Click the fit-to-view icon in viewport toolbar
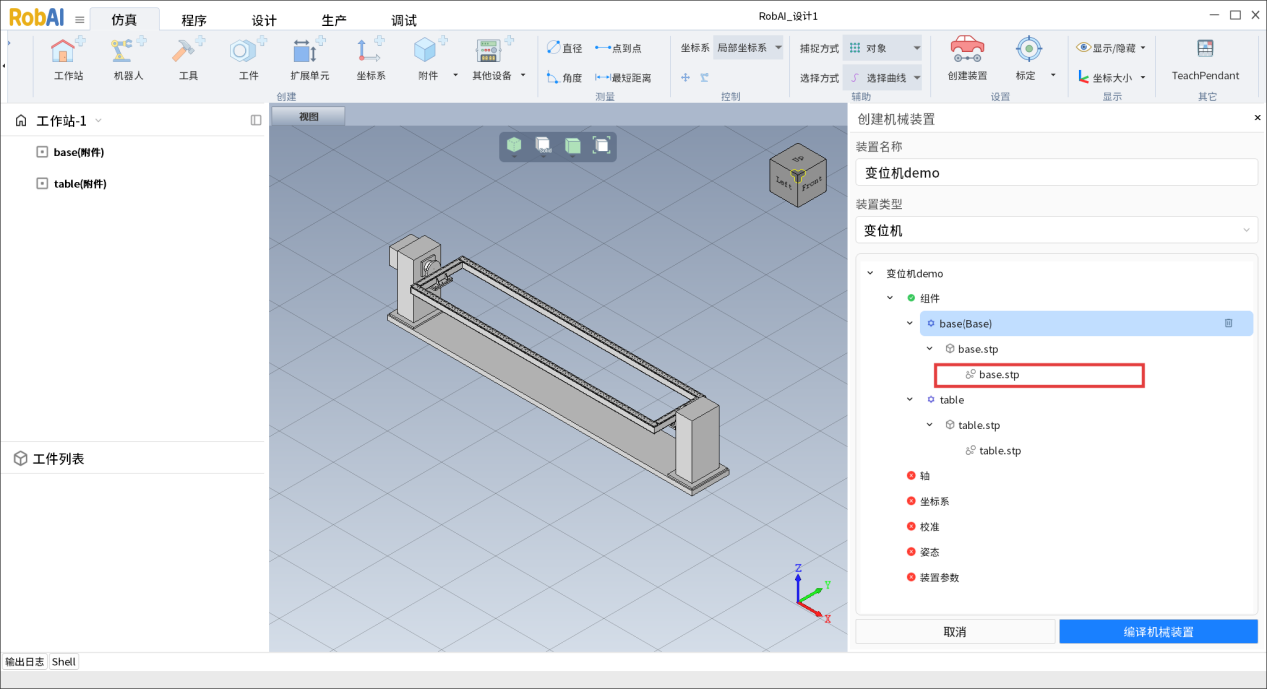Screen dimensions: 1267x689 [x=602, y=146]
